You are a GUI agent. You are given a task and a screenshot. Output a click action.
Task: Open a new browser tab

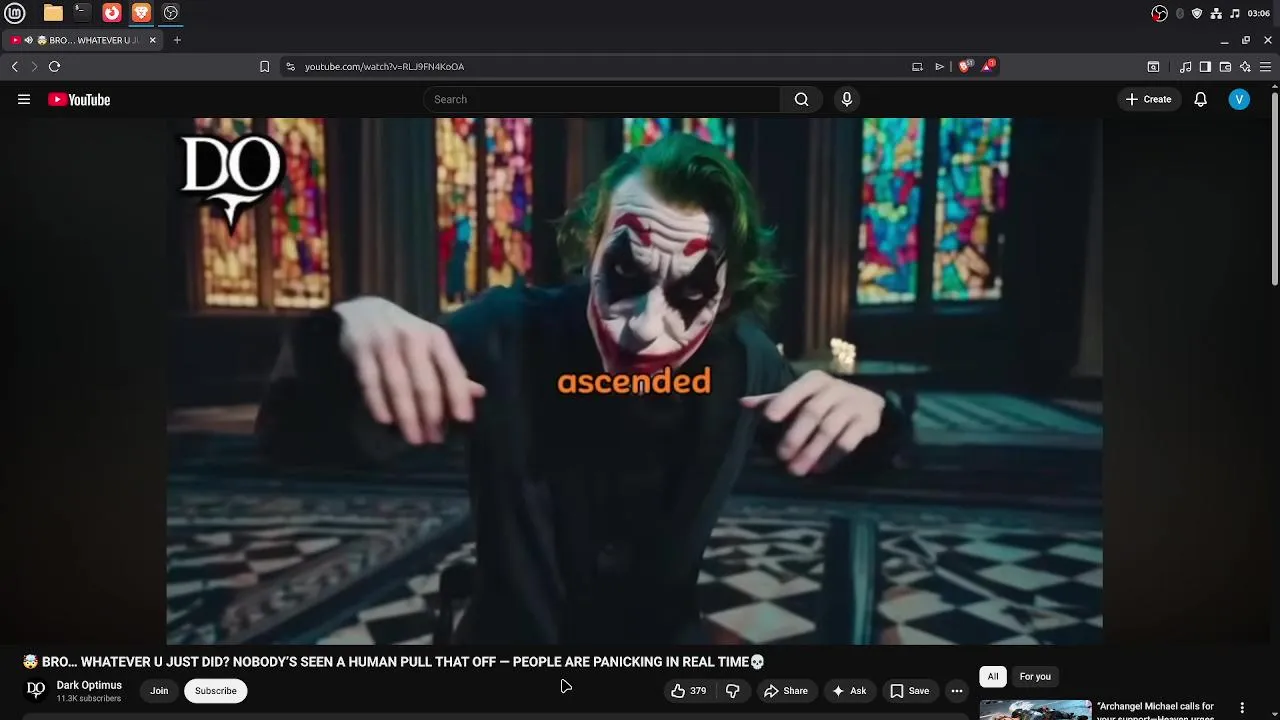pyautogui.click(x=177, y=40)
